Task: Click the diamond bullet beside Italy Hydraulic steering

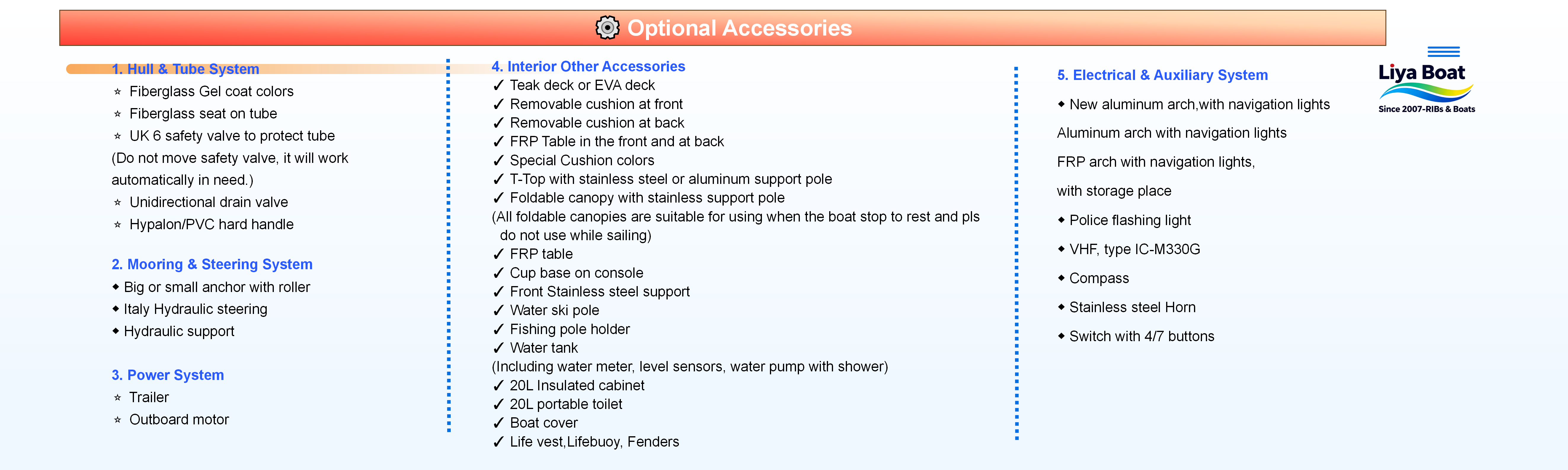Action: coord(116,309)
